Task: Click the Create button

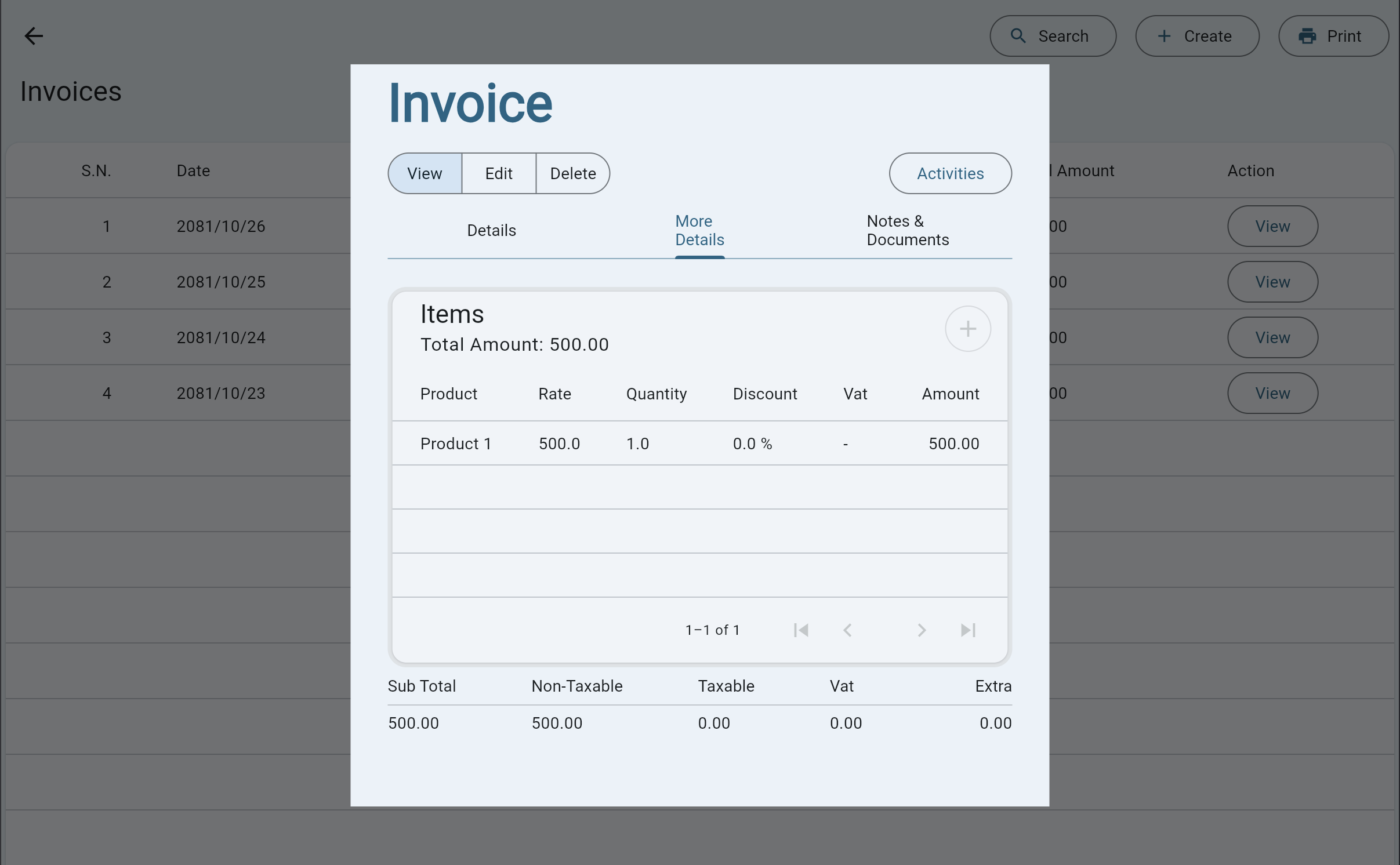Action: coord(1197,36)
